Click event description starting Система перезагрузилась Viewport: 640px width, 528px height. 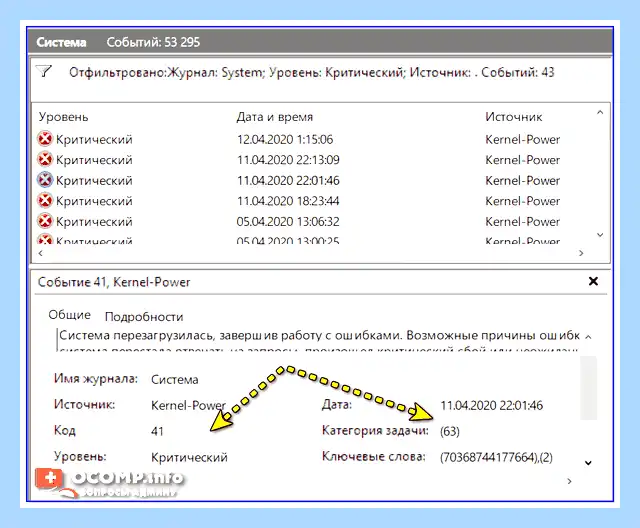[319, 335]
